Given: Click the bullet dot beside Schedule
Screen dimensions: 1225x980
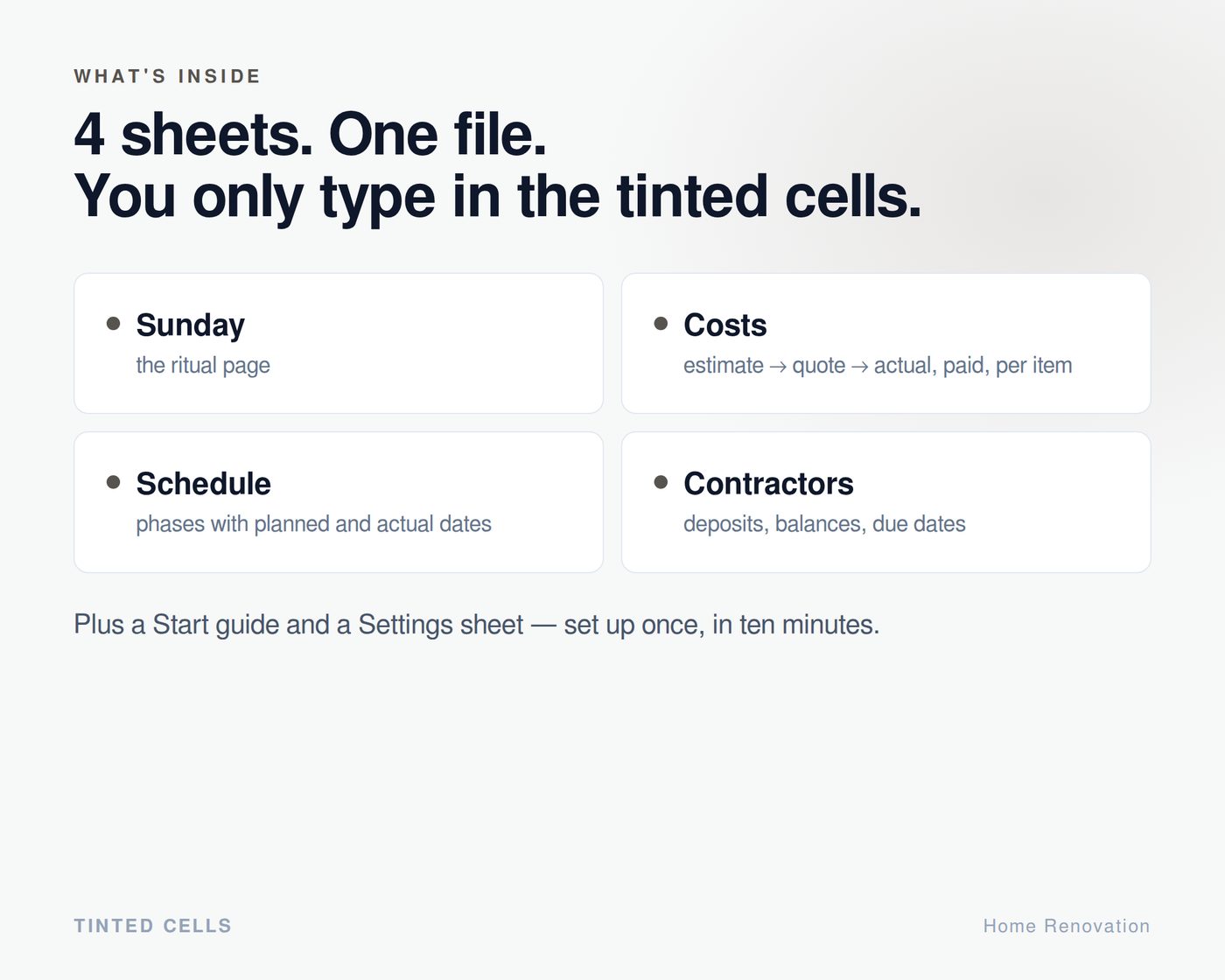Looking at the screenshot, I should tap(113, 482).
